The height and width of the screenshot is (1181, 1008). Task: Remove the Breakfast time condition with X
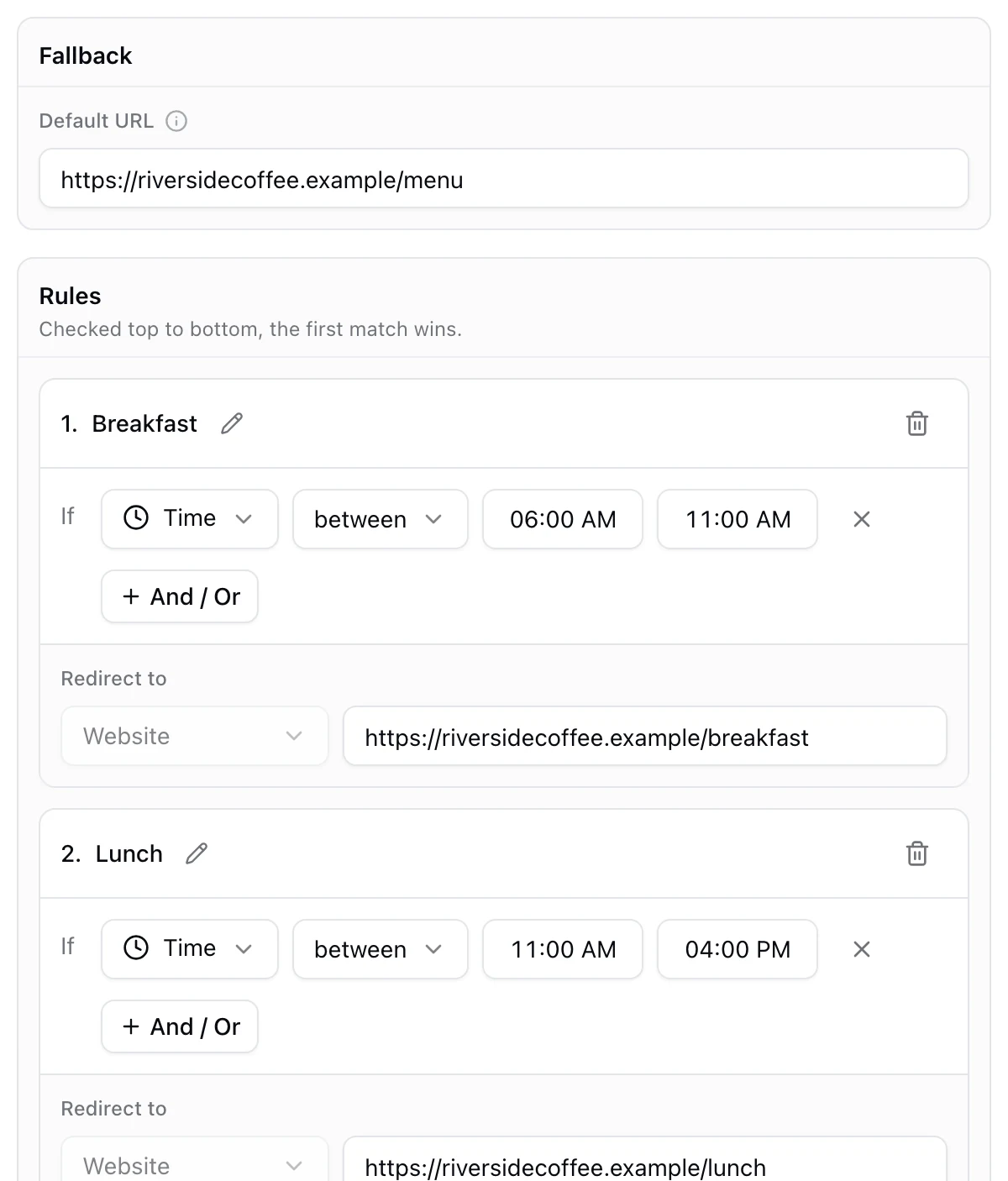point(862,519)
